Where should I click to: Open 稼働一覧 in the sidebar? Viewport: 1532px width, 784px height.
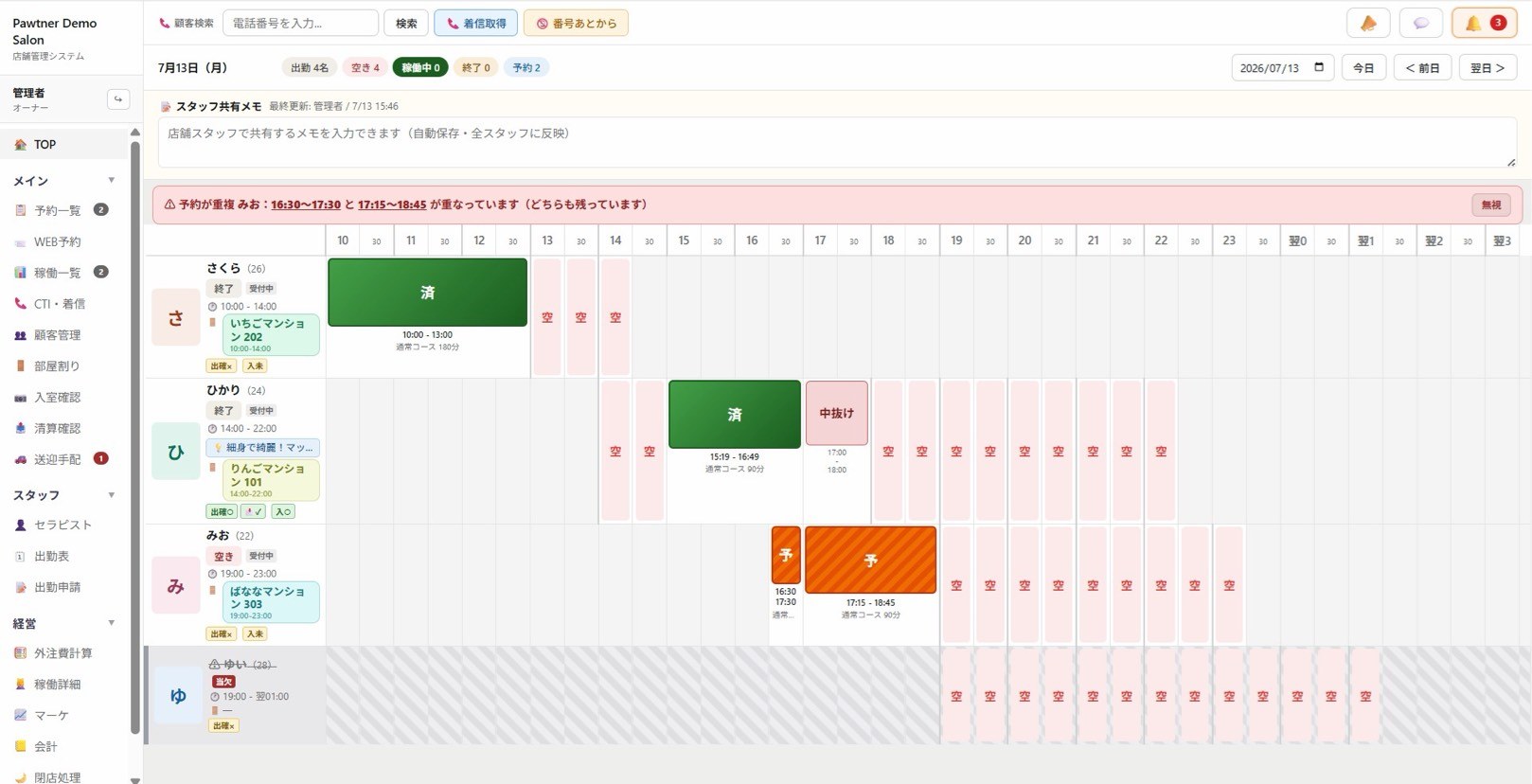64,273
